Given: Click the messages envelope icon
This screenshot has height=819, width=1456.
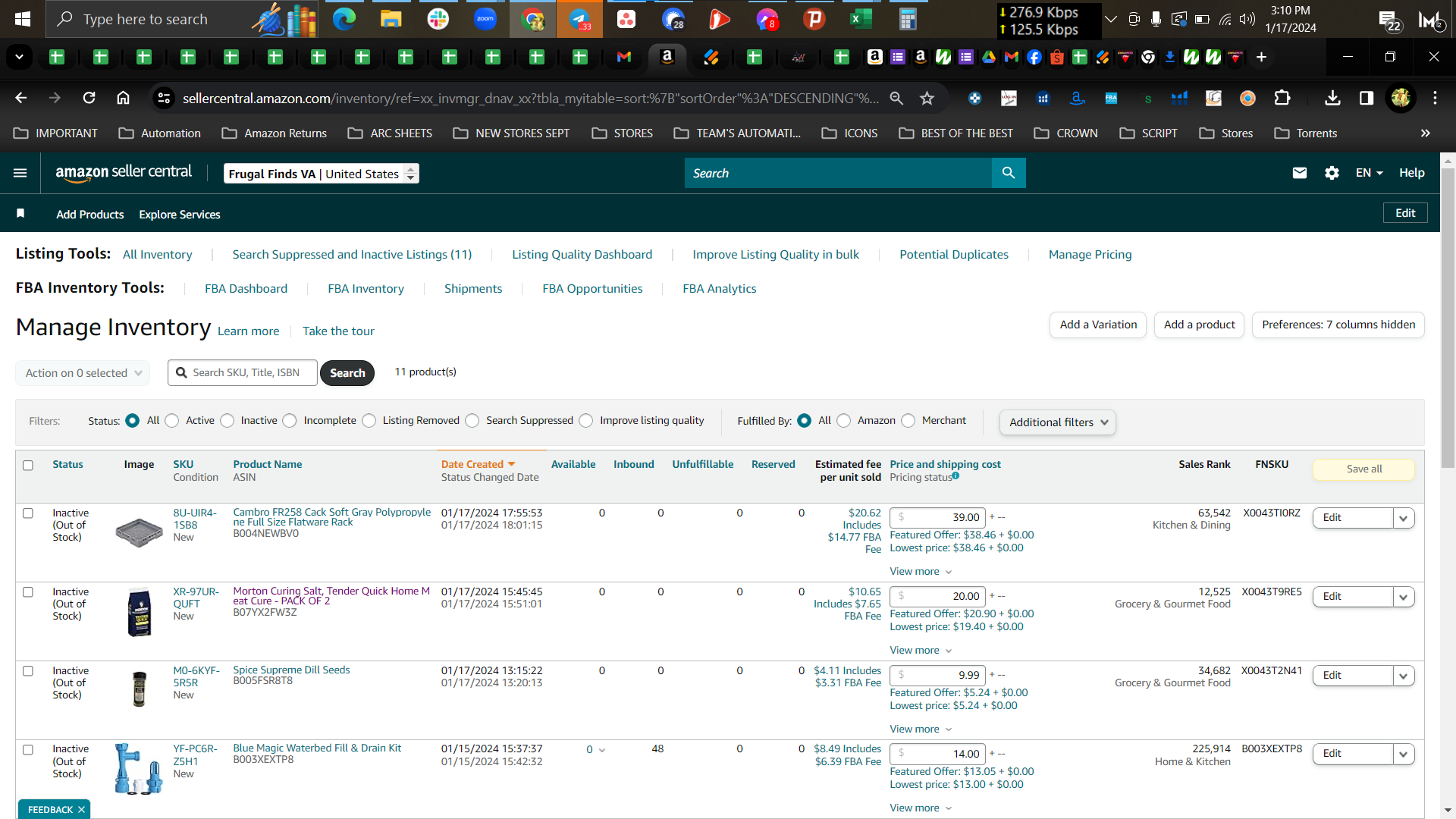Looking at the screenshot, I should tap(1300, 173).
